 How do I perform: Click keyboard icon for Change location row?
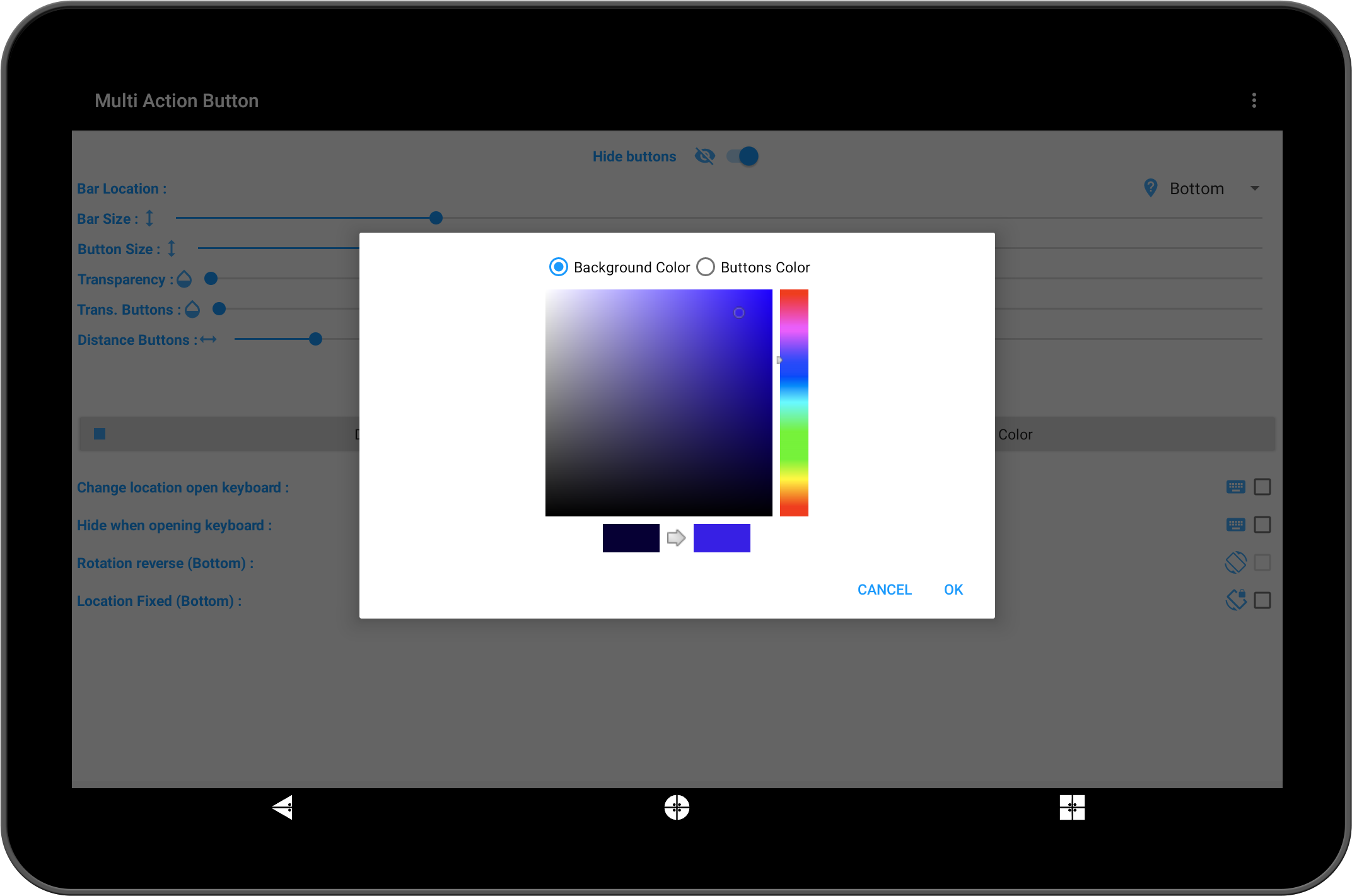(x=1235, y=487)
